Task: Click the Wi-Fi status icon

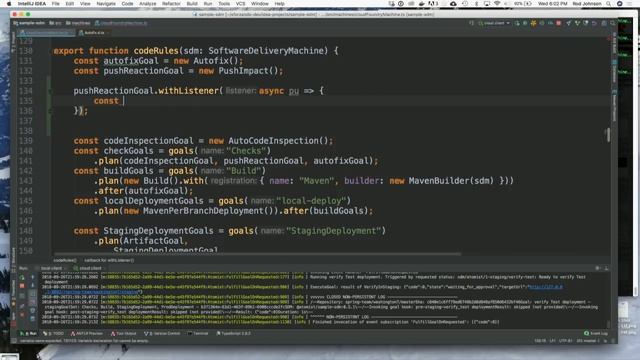Action: pyautogui.click(x=497, y=4)
